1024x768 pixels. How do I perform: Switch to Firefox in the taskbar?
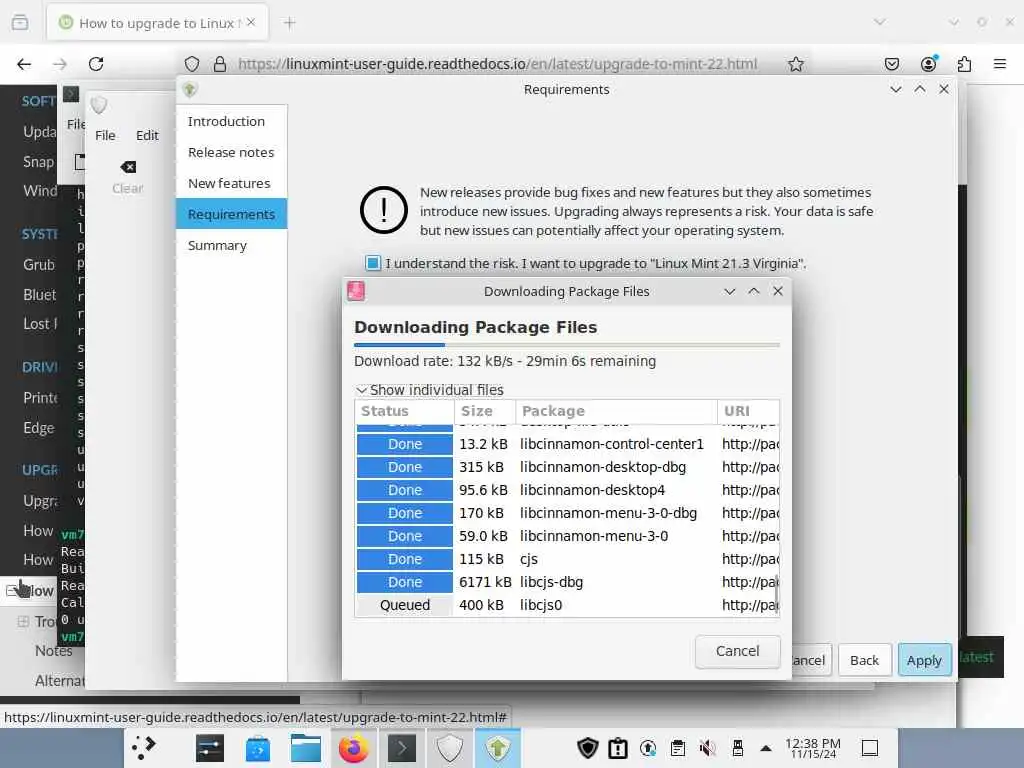coord(353,748)
